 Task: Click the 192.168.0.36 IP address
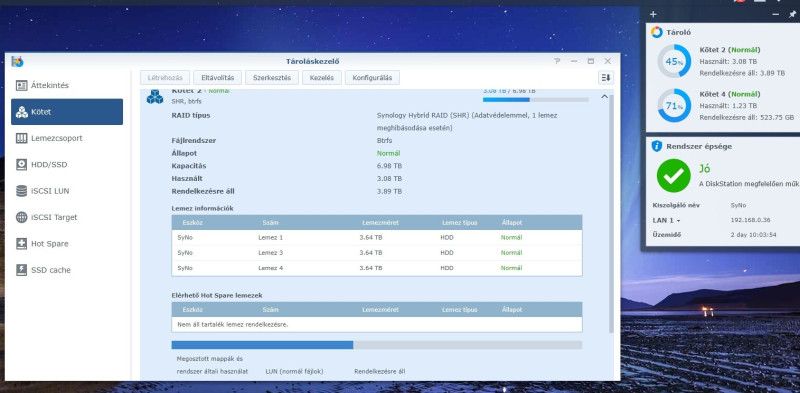point(751,220)
